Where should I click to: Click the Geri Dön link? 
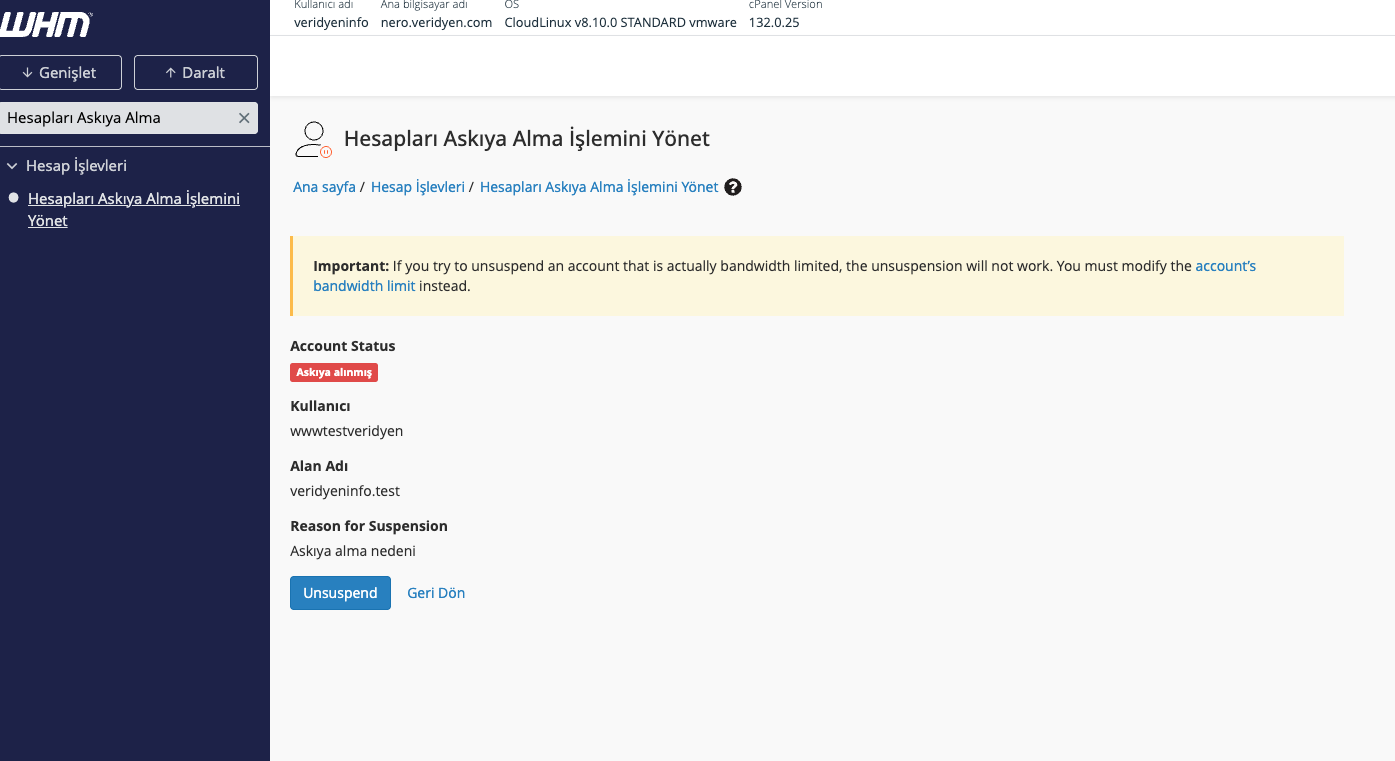click(x=436, y=593)
